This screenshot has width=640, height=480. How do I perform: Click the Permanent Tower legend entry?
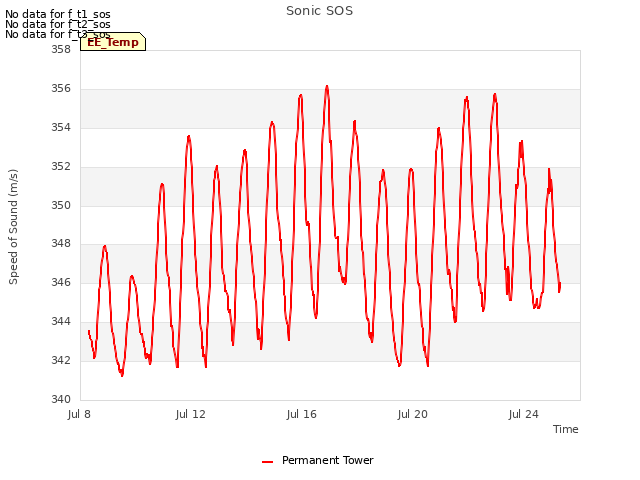(x=318, y=460)
